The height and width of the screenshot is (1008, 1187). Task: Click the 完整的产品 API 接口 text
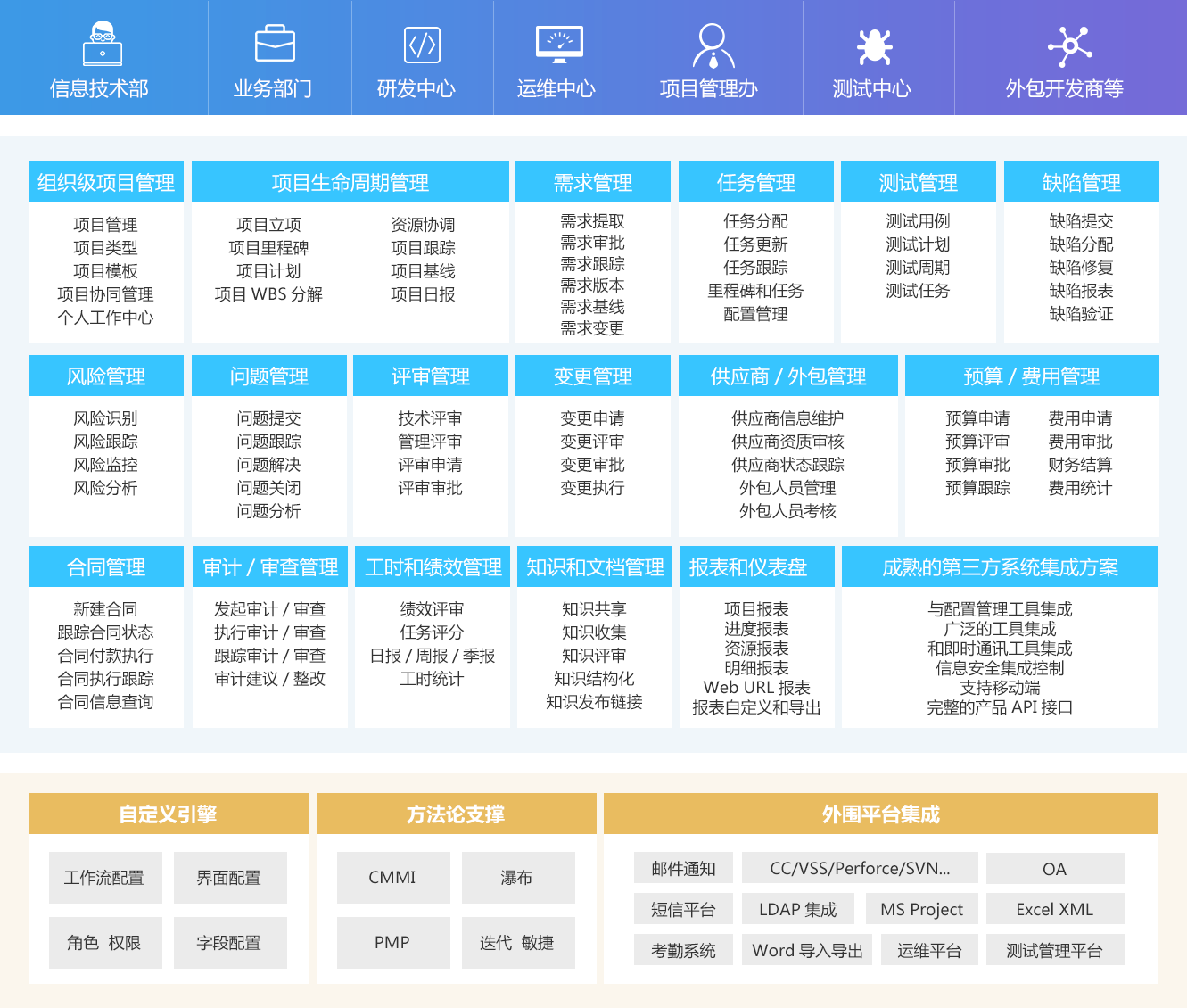(1000, 707)
